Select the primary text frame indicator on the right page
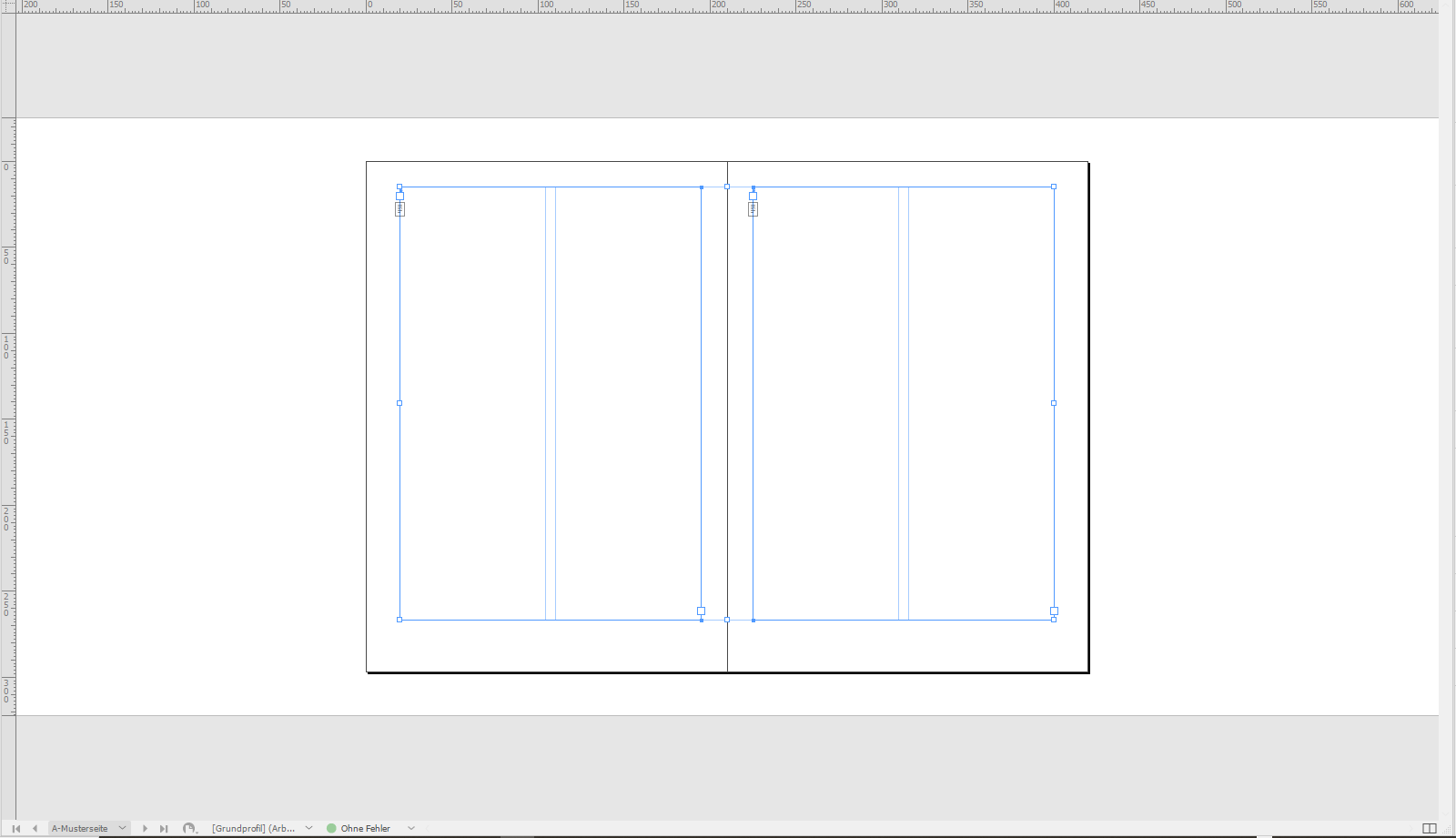 tap(753, 207)
